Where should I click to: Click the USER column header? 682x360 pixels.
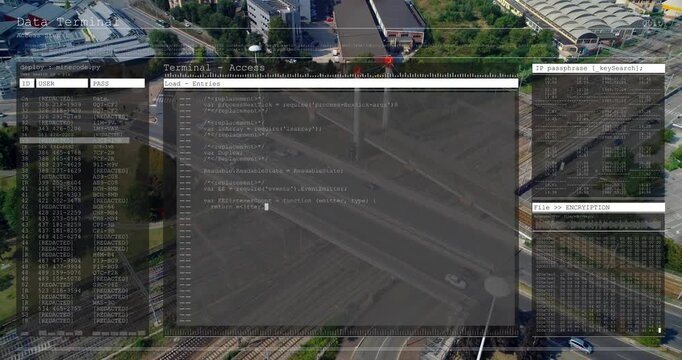[62, 83]
